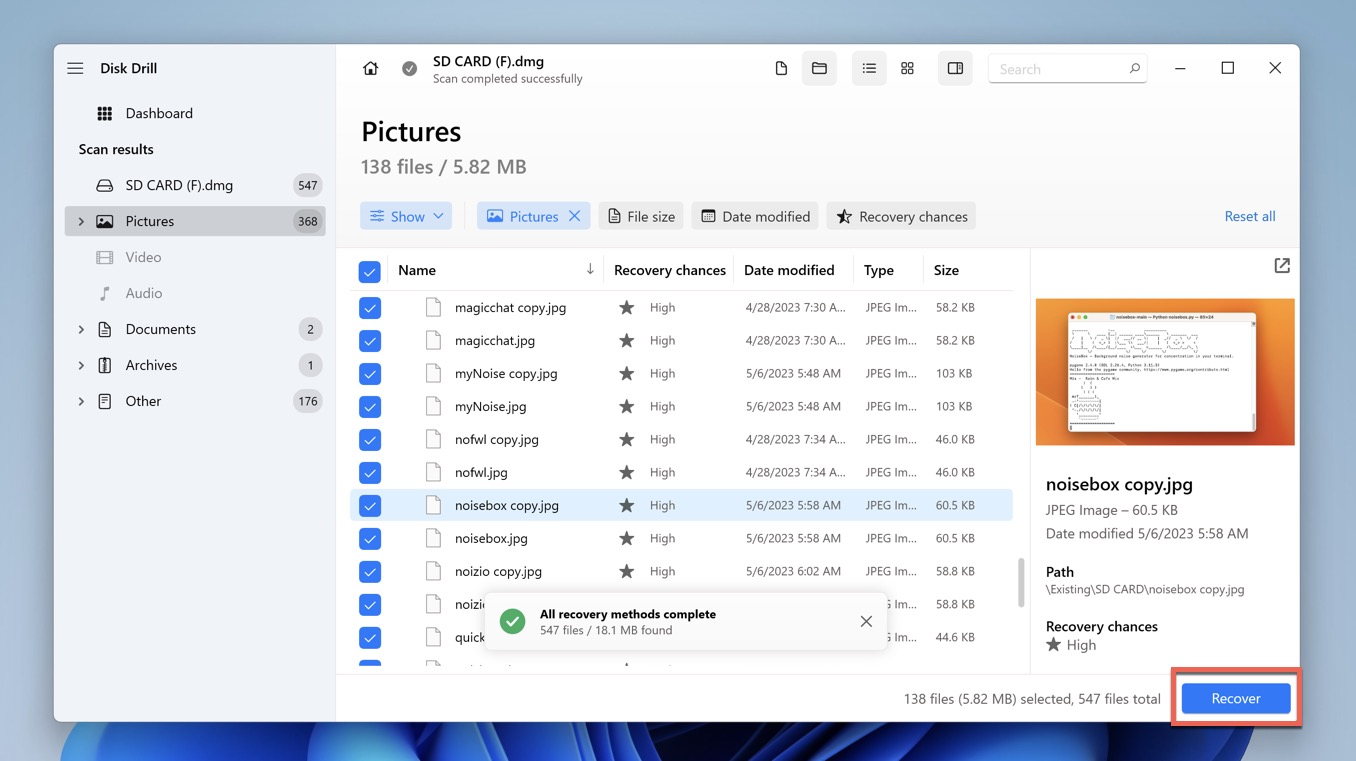Select Audio category in sidebar
This screenshot has width=1356, height=761.
195,293
